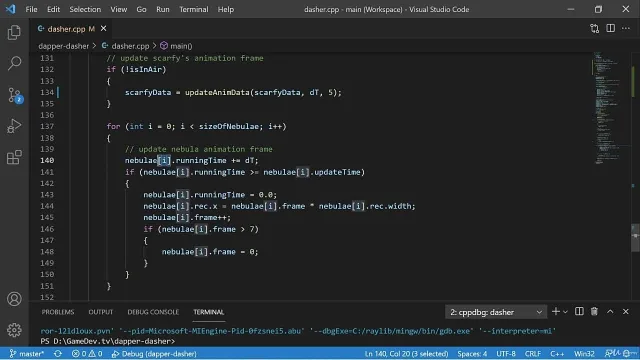Open the terminal selector dropdown cppdbg: dasher
Viewport: 640px width, 360px height.
[x=496, y=312]
